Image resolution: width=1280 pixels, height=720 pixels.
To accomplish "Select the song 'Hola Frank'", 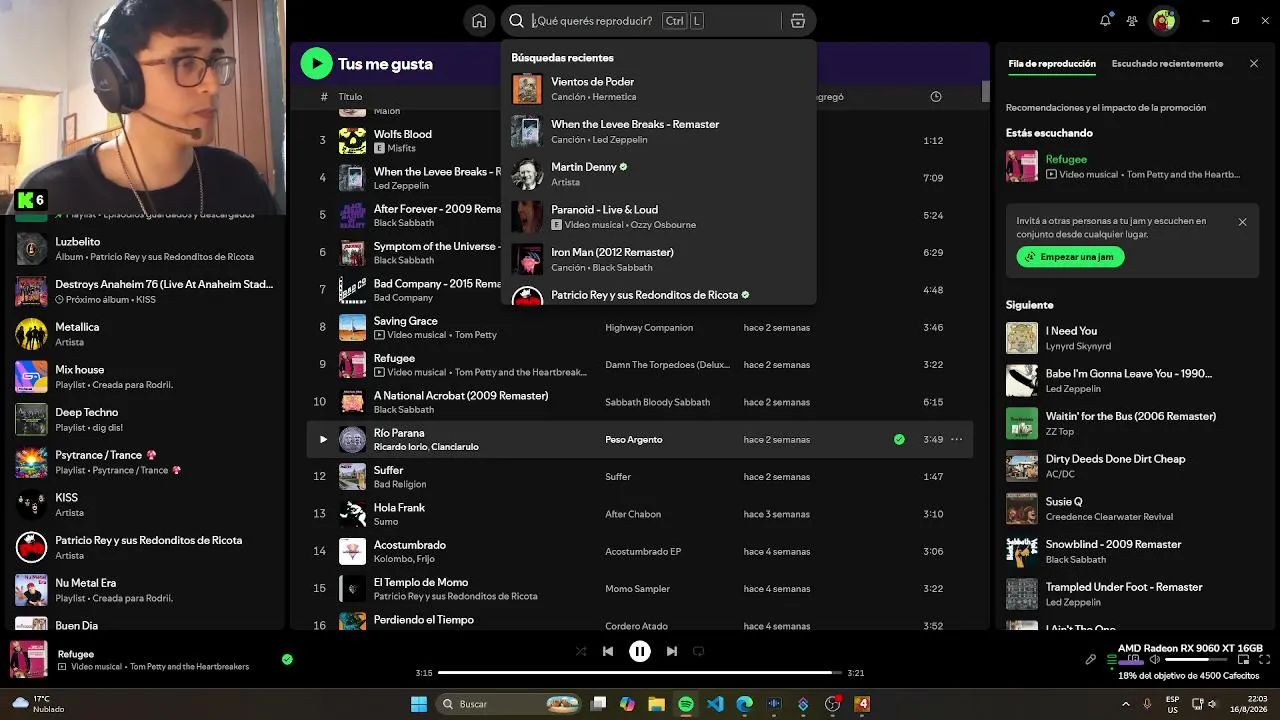I will point(400,508).
